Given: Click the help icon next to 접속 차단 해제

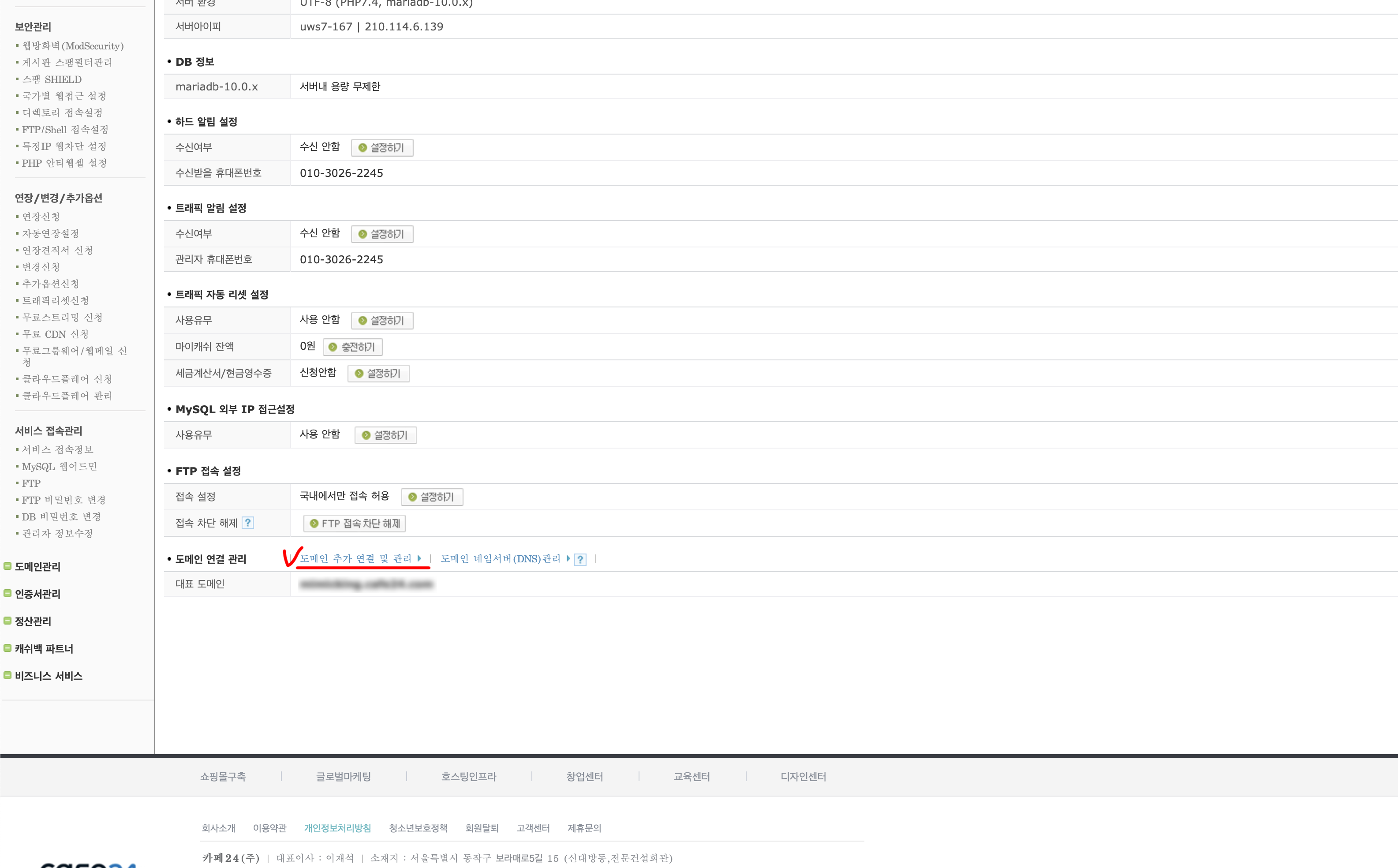Looking at the screenshot, I should pos(248,522).
